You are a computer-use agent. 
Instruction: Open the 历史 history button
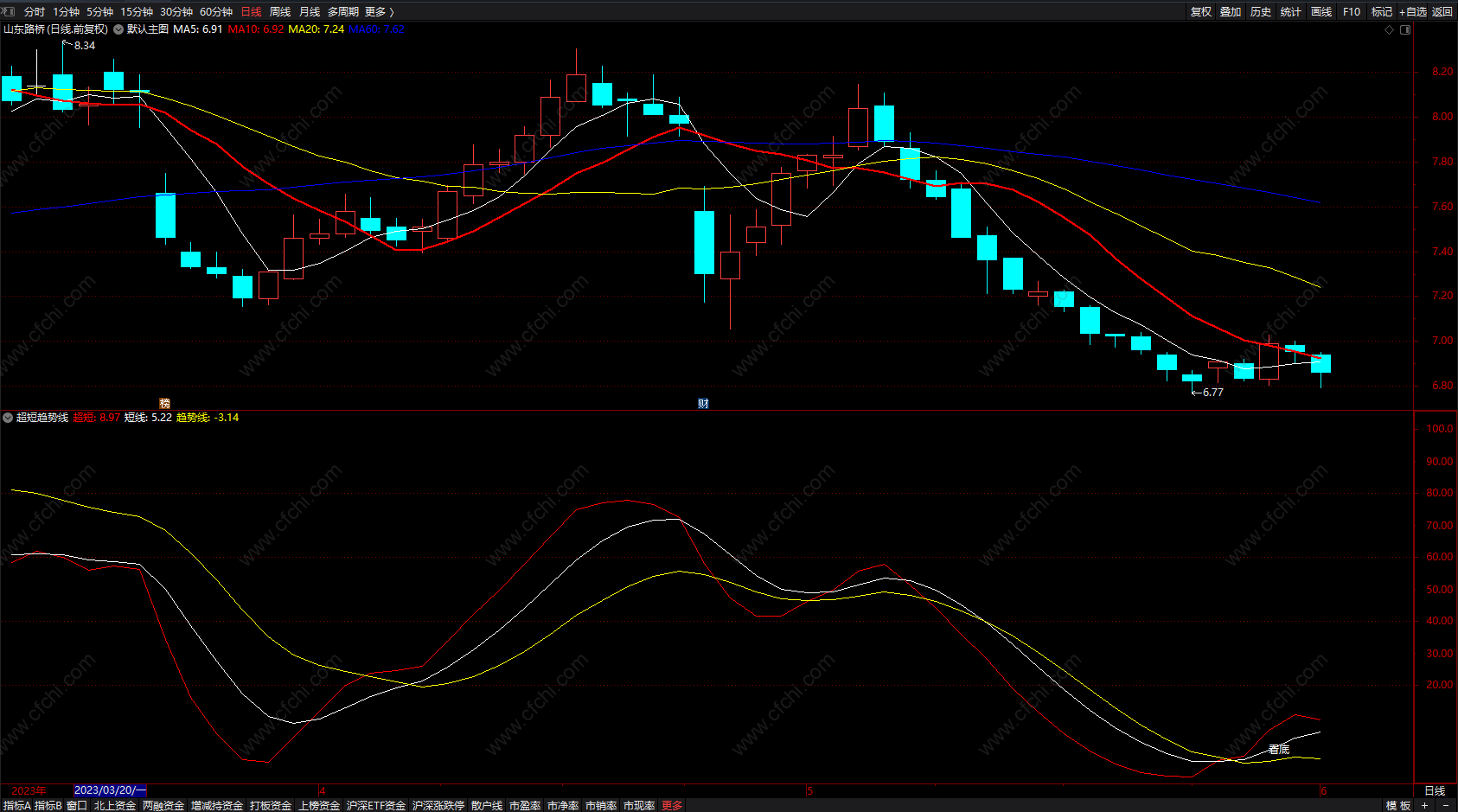click(1261, 12)
